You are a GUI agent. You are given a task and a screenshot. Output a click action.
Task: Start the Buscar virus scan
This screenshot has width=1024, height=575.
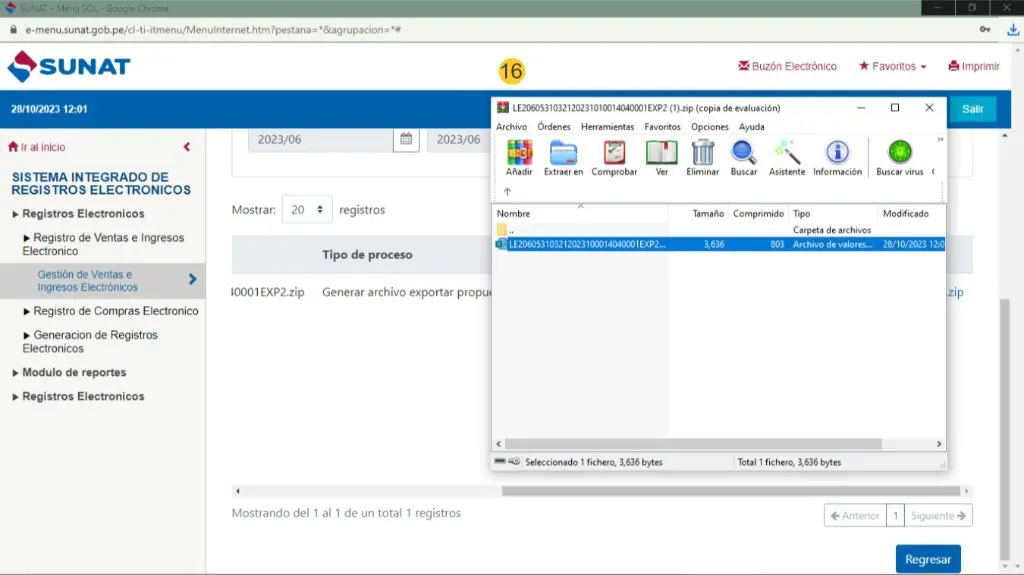tap(900, 153)
